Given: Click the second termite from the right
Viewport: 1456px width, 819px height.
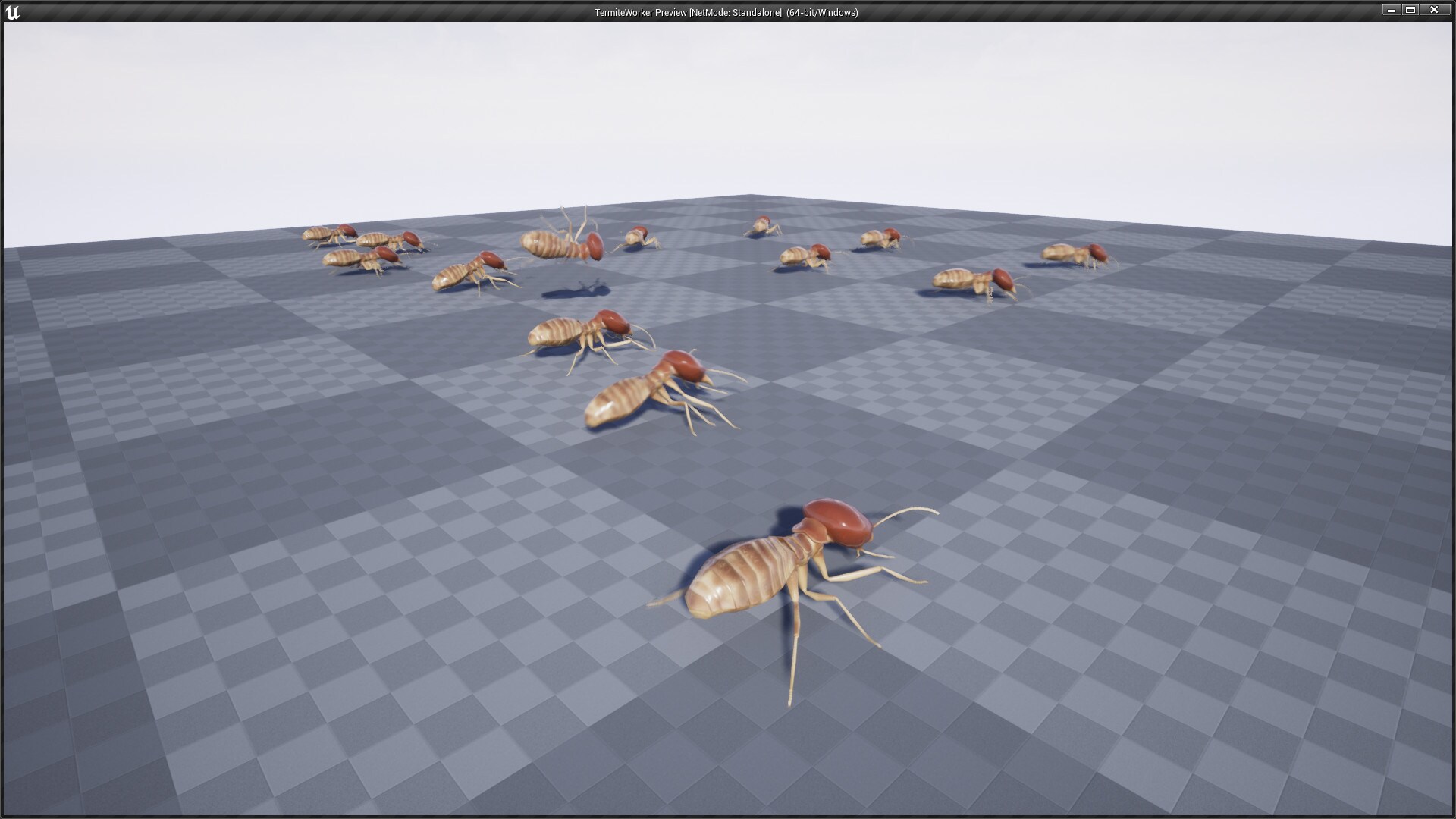Looking at the screenshot, I should pyautogui.click(x=973, y=281).
